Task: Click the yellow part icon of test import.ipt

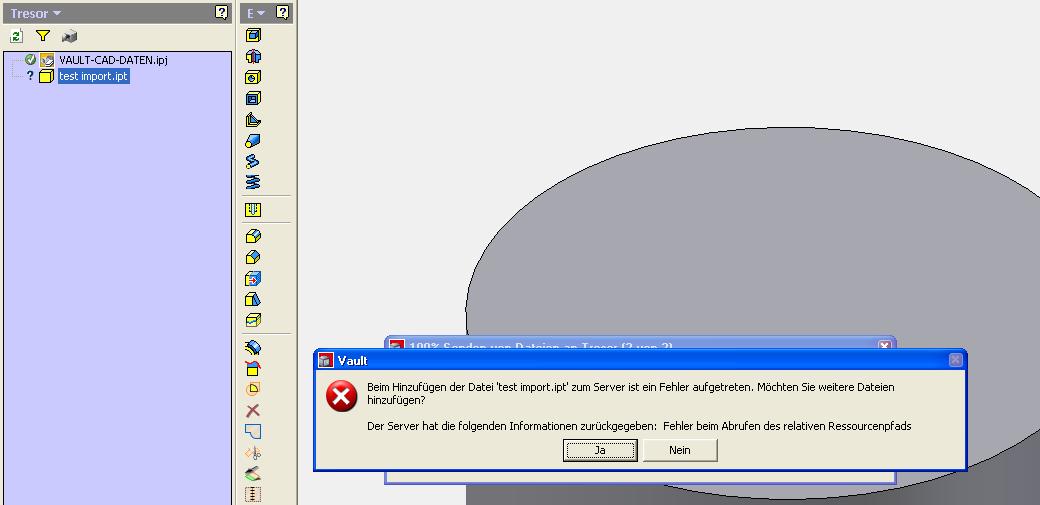Action: coord(46,76)
